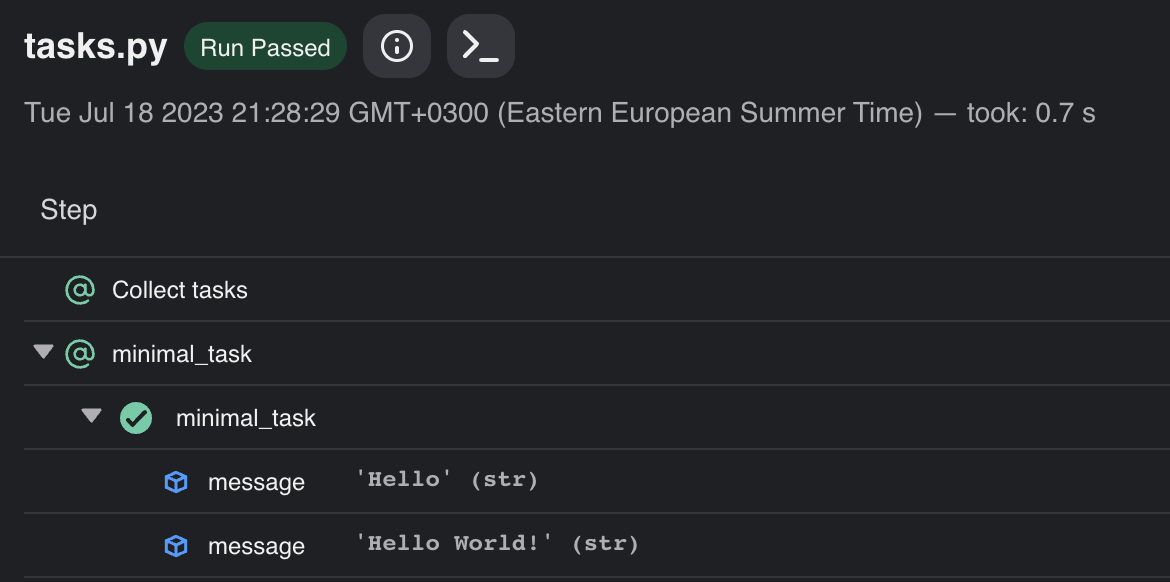The image size is (1170, 582).
Task: Click the @ icon beside top-level minimal_task
Action: (x=80, y=354)
